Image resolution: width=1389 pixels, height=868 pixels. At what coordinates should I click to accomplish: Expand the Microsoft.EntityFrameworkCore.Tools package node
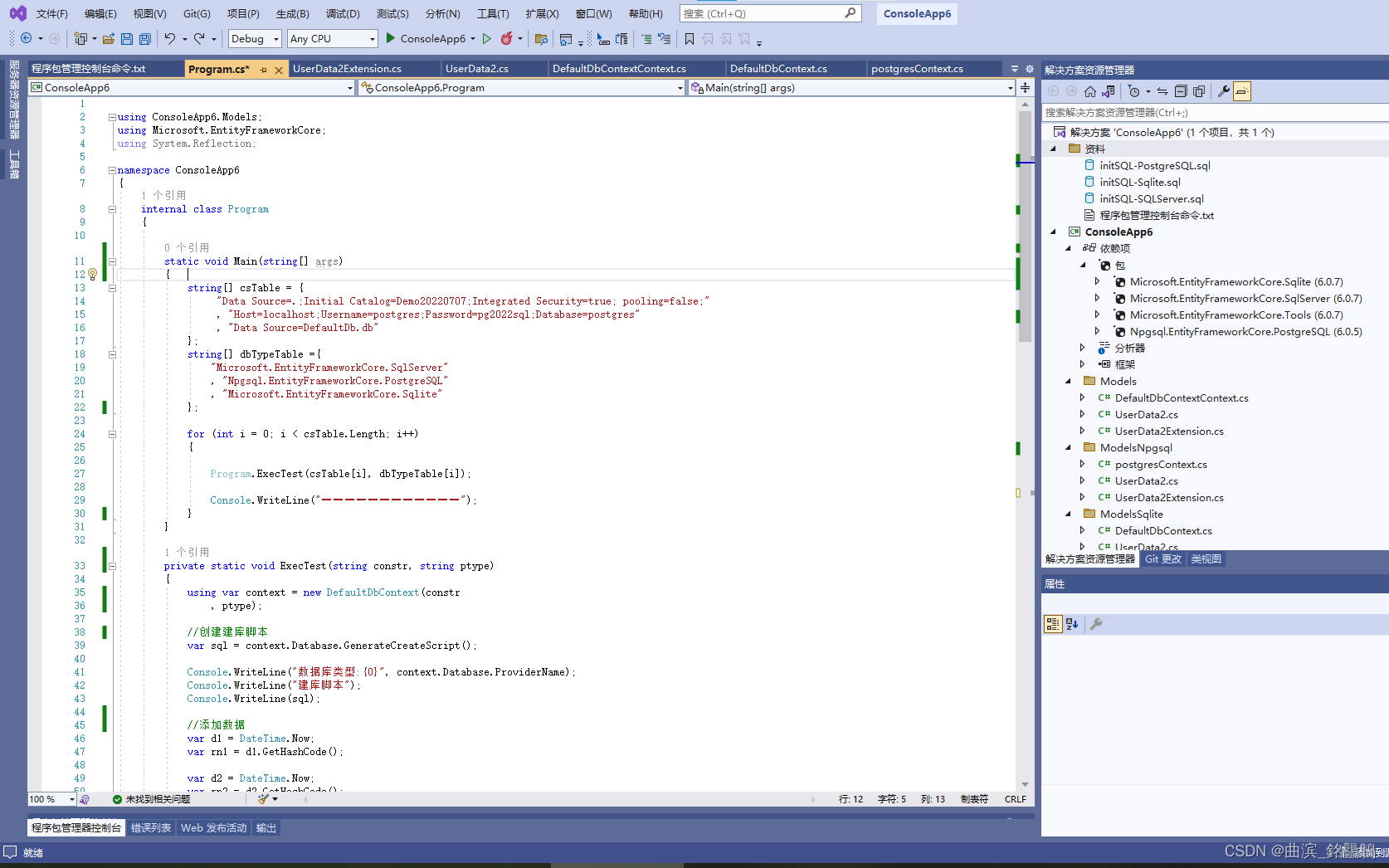click(1097, 315)
